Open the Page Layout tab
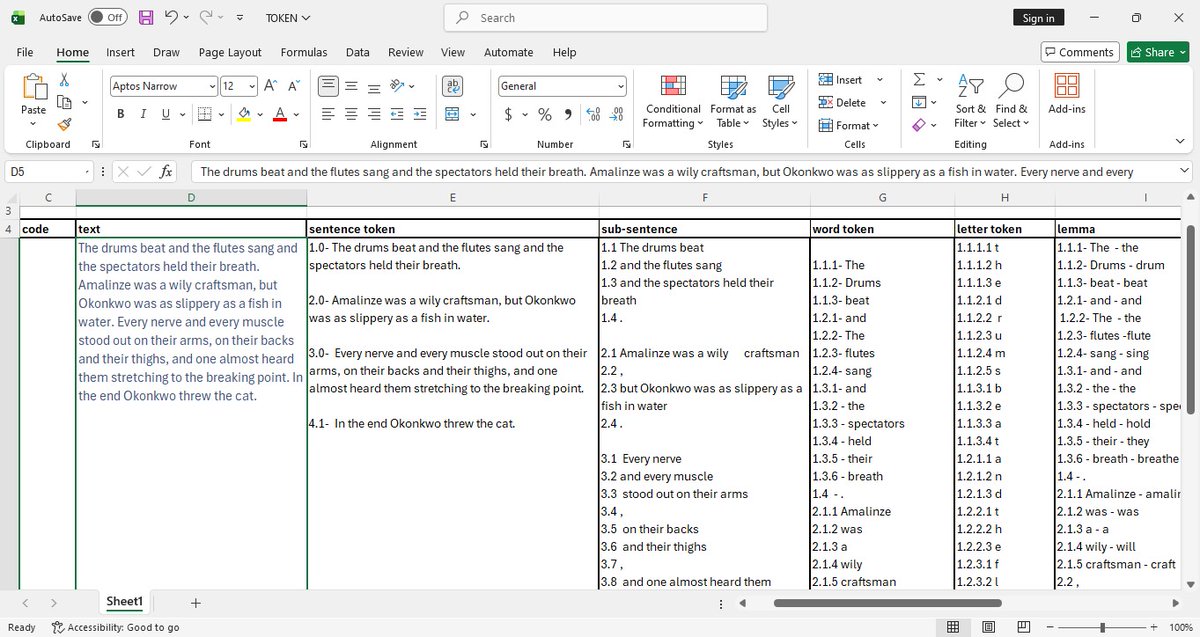 coord(230,52)
